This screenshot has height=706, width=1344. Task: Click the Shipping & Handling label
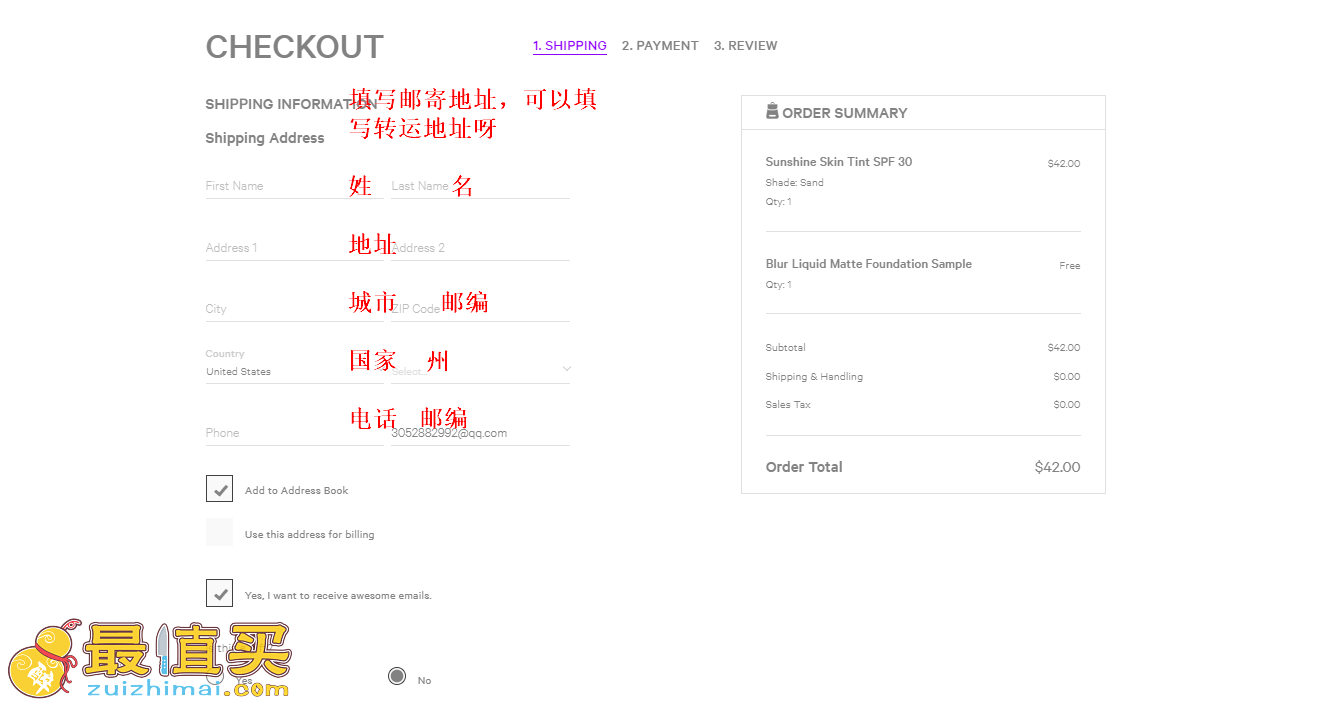click(814, 377)
